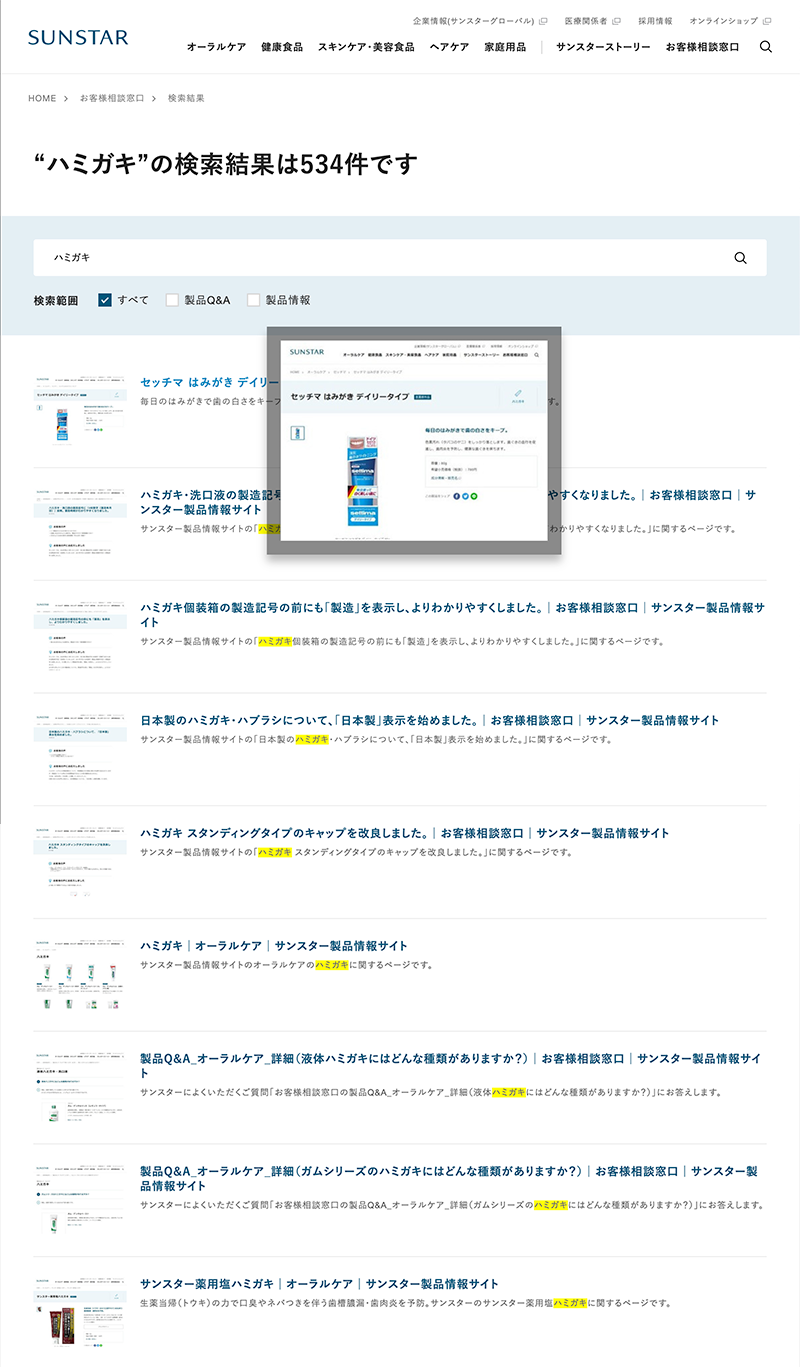Screen dimensions: 800x1367
Task: Tick the 製品Q&A checkbox
Action: pyautogui.click(x=172, y=299)
